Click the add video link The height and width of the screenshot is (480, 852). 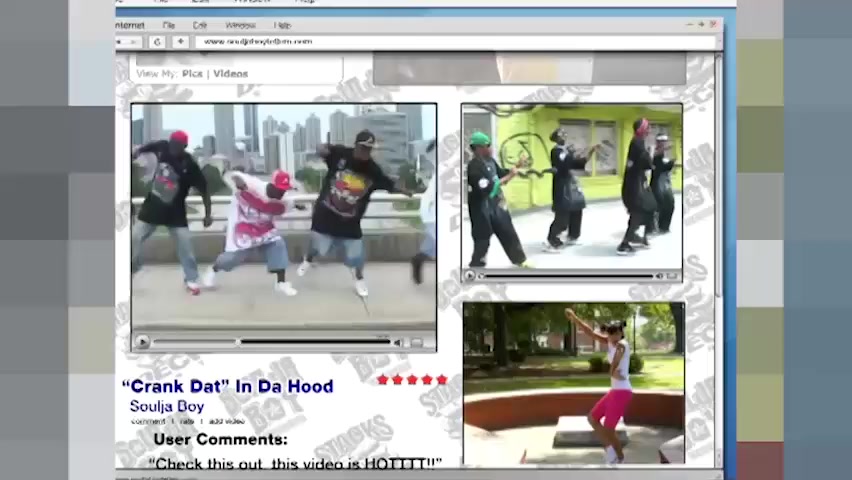pos(227,421)
